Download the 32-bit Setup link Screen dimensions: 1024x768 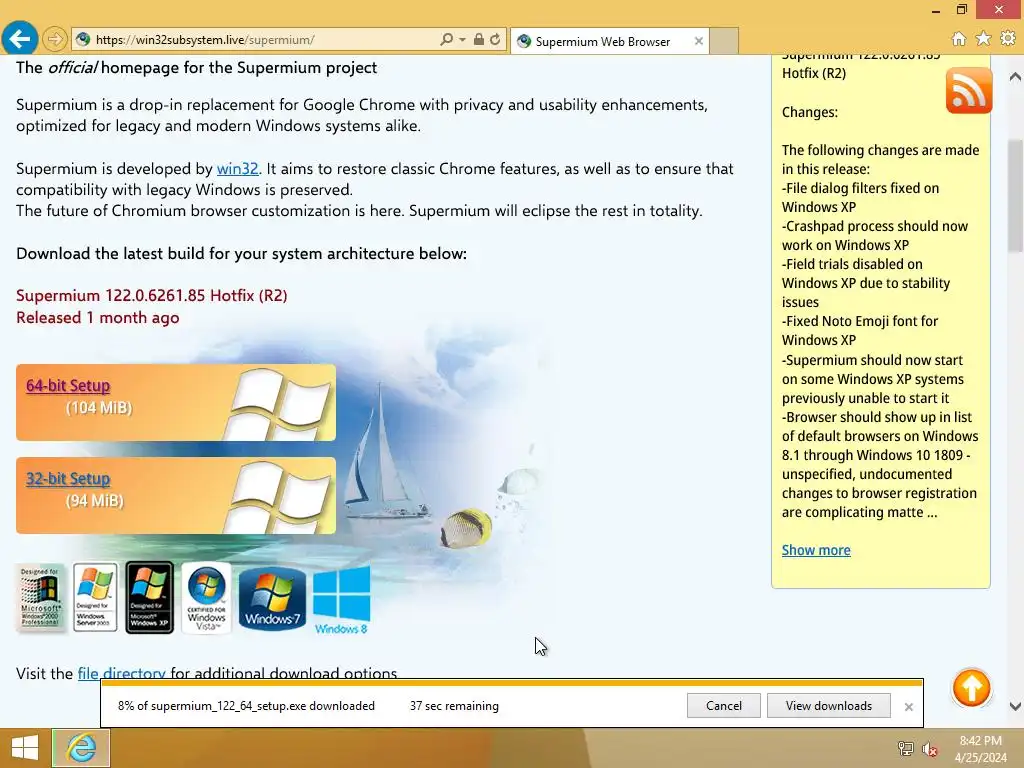pyautogui.click(x=68, y=479)
